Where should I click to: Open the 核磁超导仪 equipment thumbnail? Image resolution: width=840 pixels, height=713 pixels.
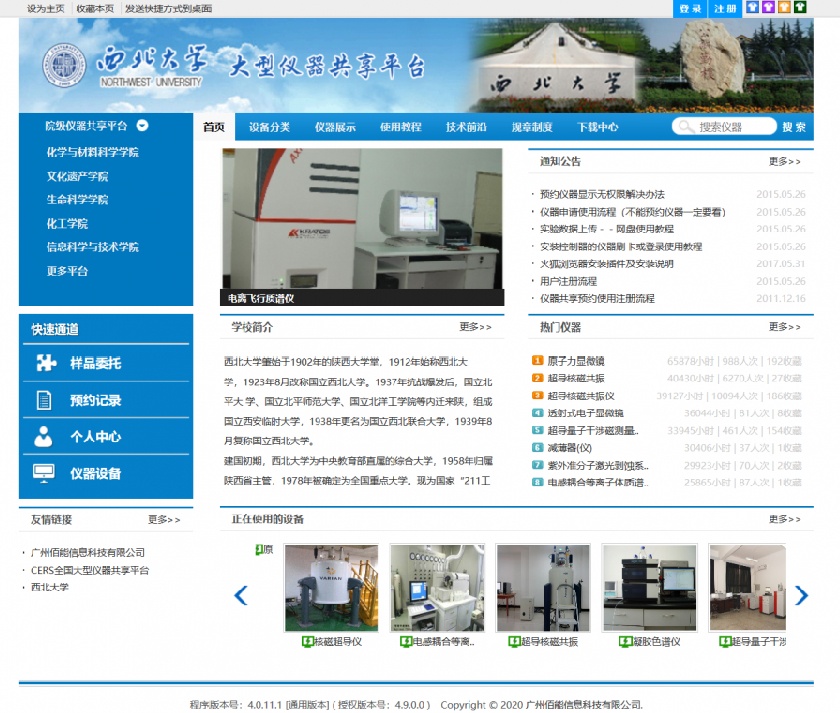coord(331,588)
